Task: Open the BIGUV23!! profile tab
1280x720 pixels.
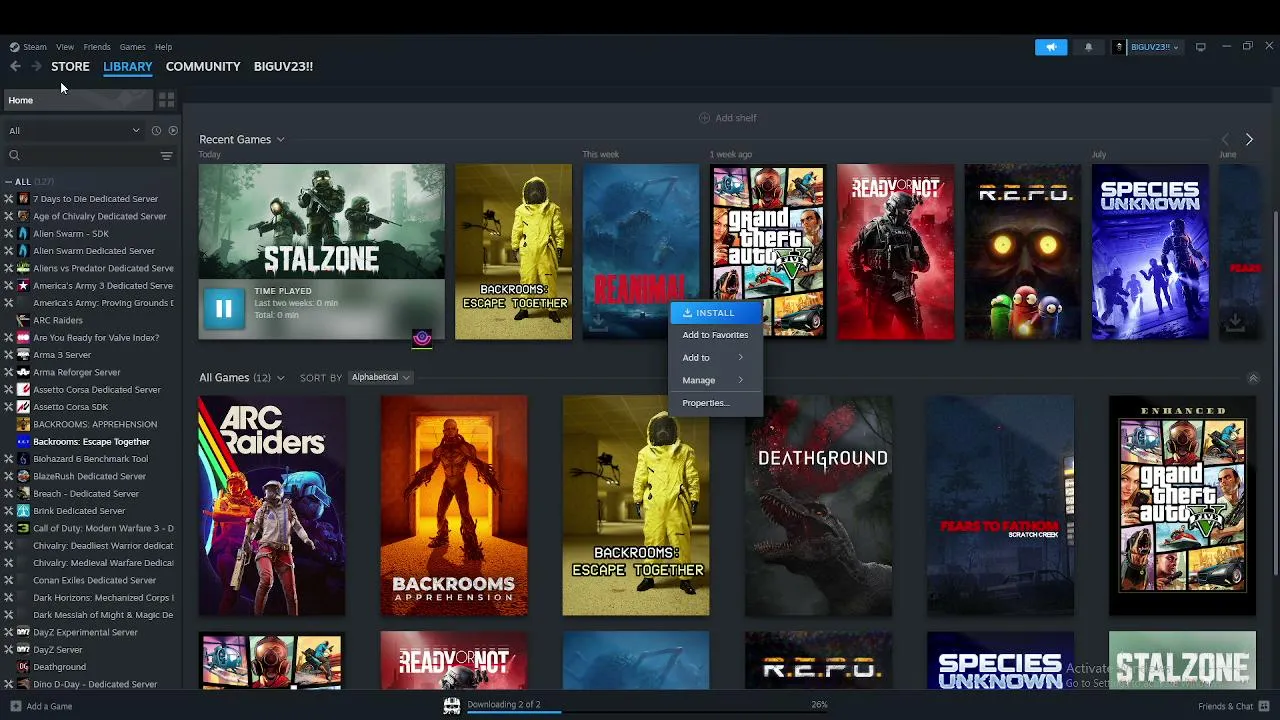Action: pyautogui.click(x=283, y=66)
